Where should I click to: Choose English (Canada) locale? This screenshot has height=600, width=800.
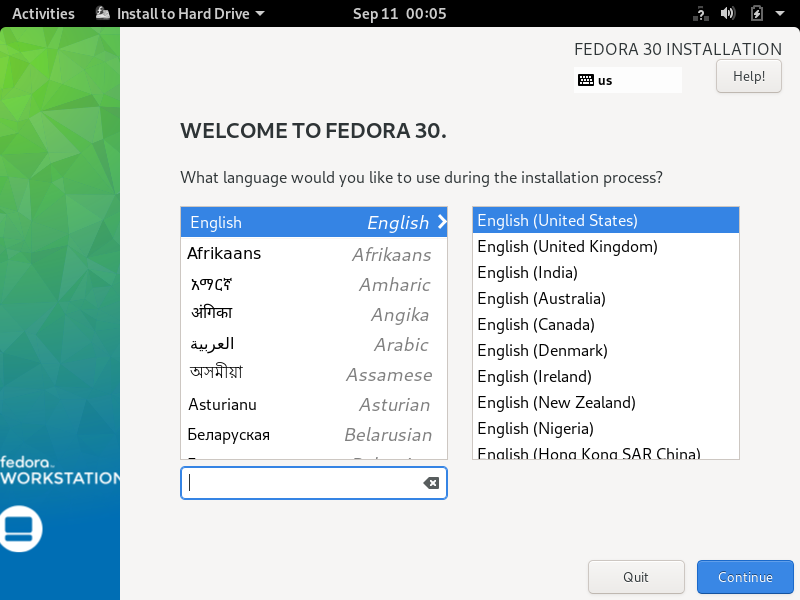click(x=606, y=324)
